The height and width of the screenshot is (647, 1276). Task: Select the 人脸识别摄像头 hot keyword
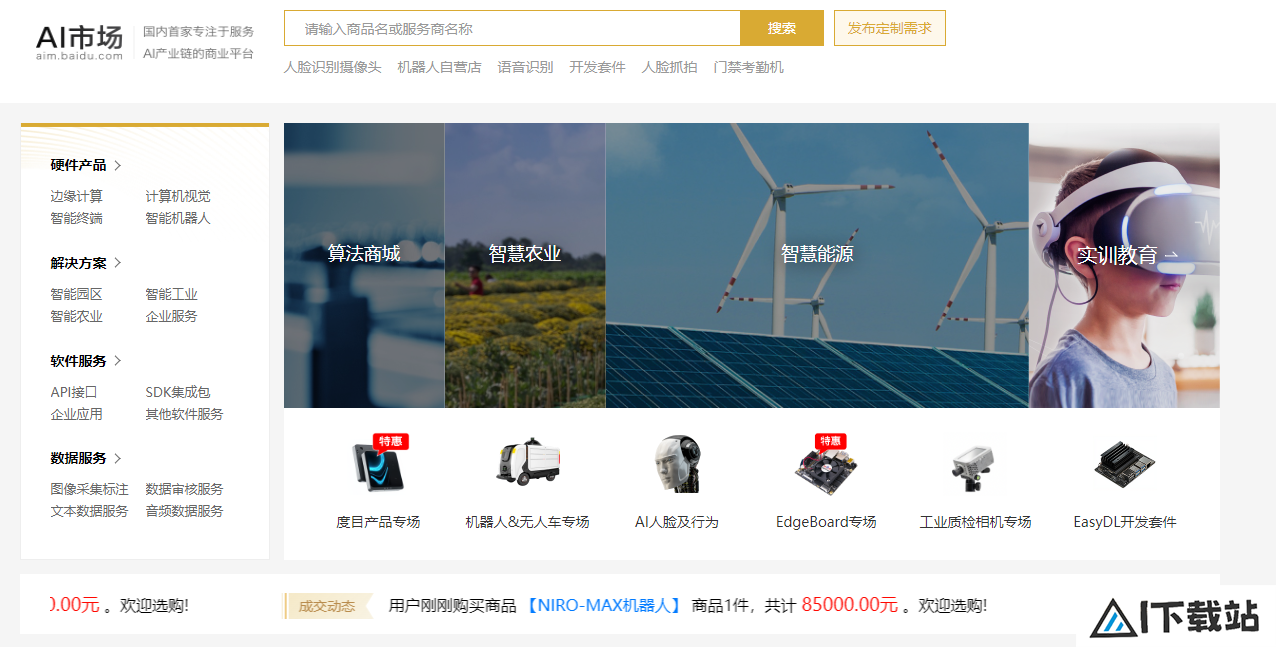(333, 67)
